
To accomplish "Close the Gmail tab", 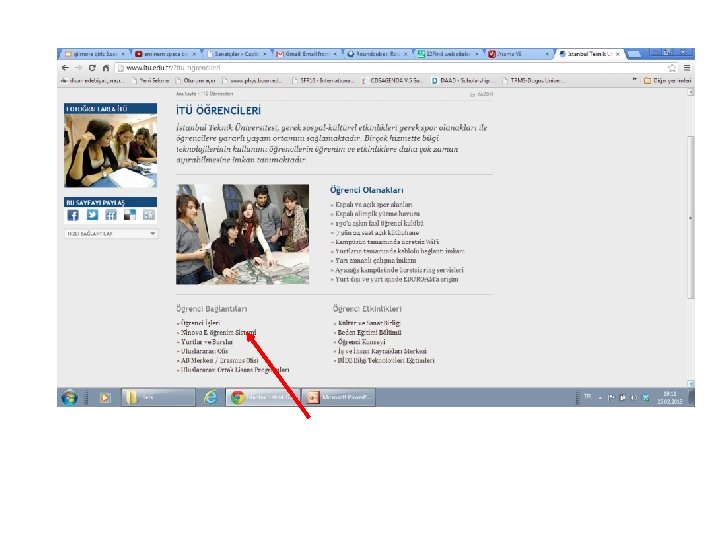I will (x=335, y=54).
